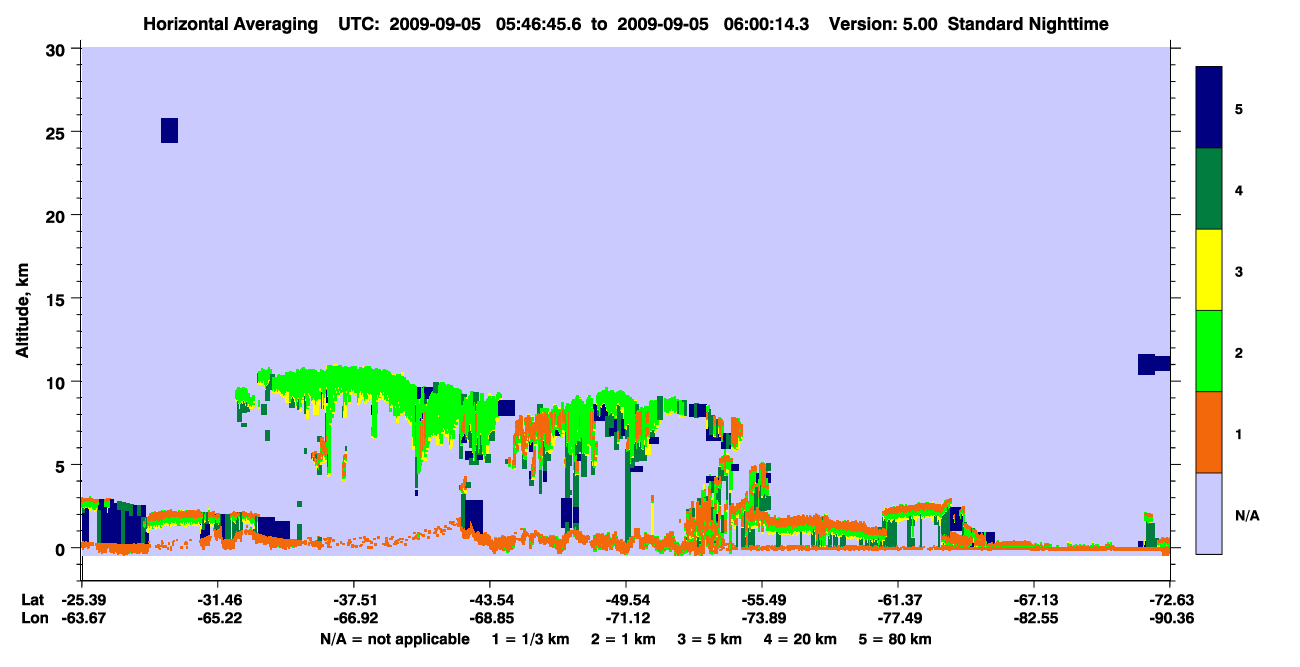Click the '5 = 80 km' legend text

point(895,639)
